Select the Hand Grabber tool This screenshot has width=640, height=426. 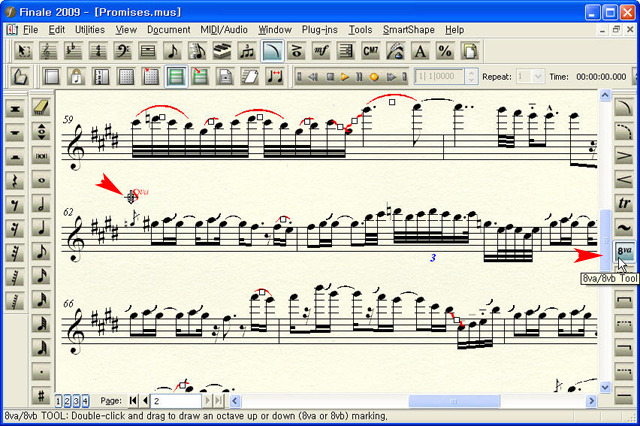[20, 76]
